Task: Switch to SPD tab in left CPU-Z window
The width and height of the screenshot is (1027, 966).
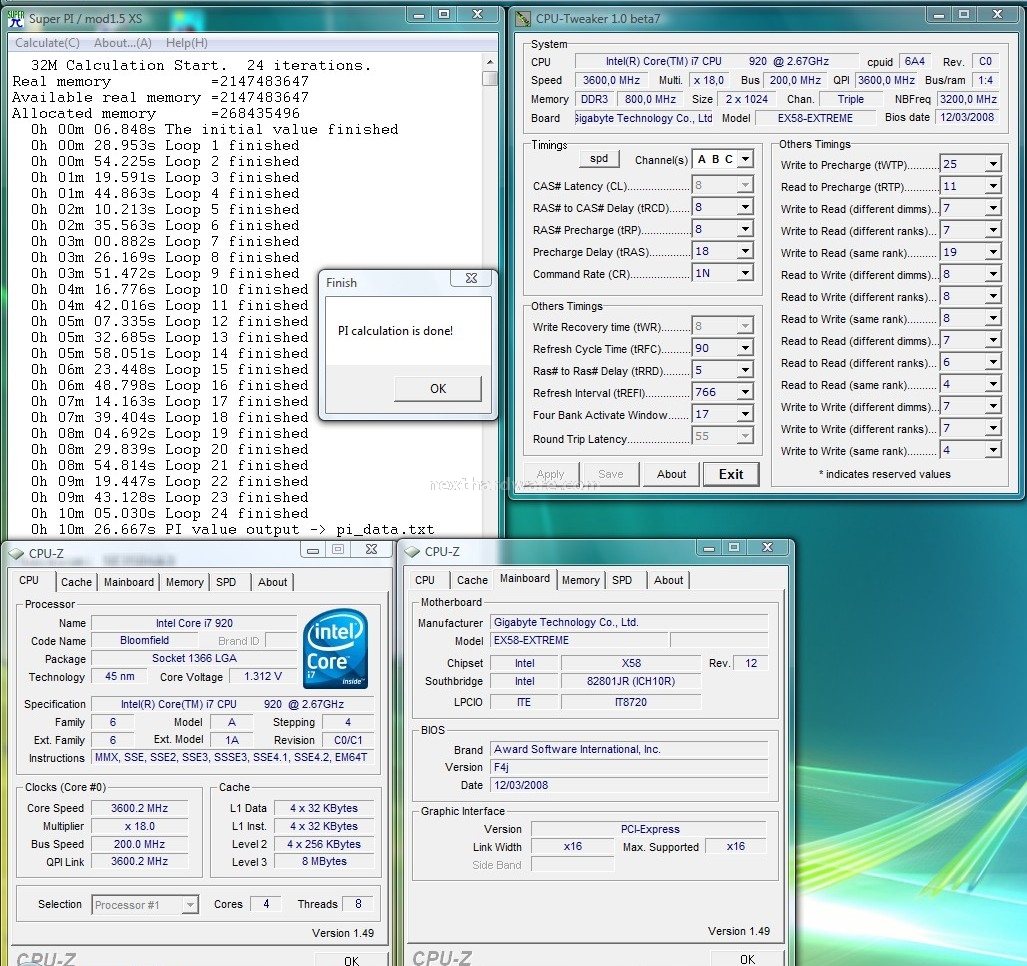Action: pyautogui.click(x=226, y=582)
